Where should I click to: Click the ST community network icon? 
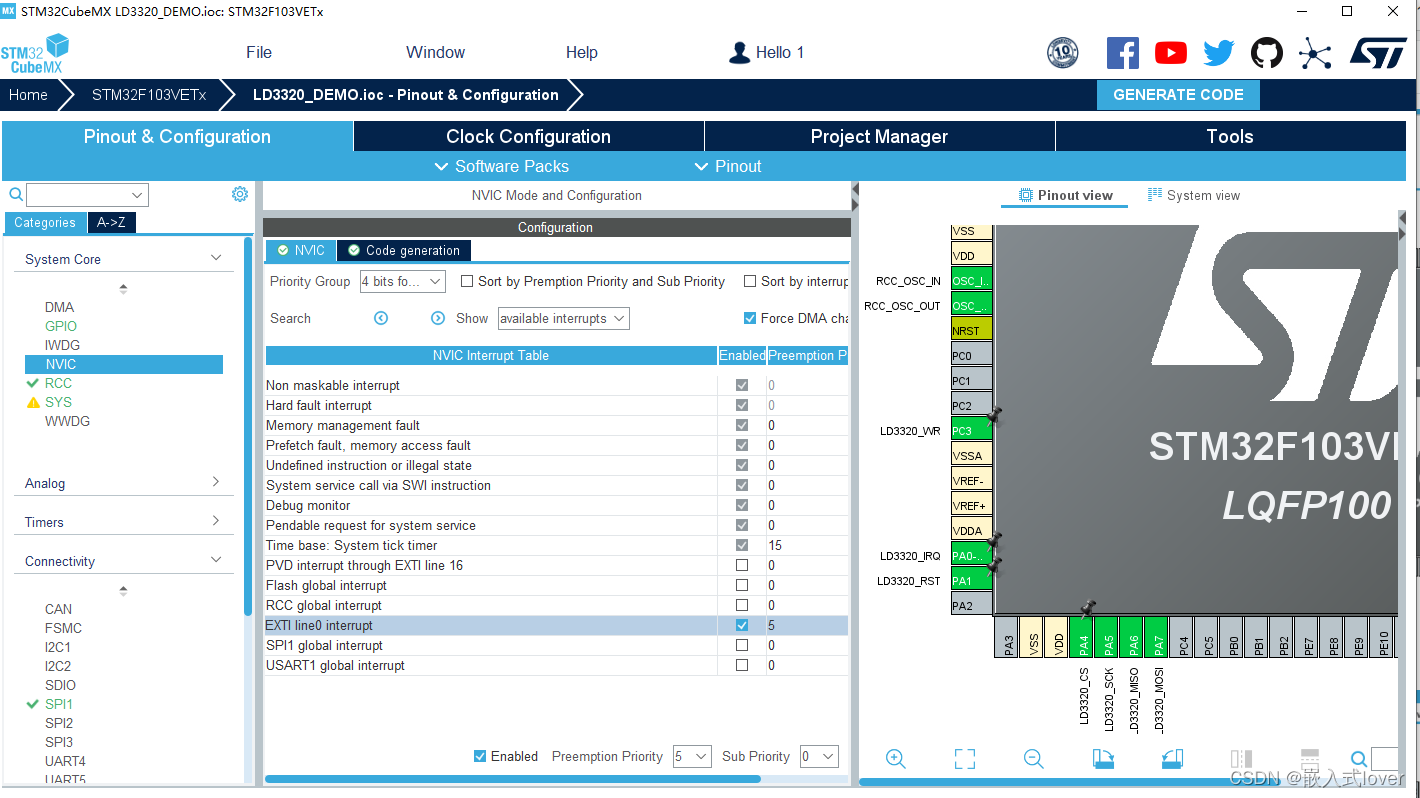point(1315,53)
